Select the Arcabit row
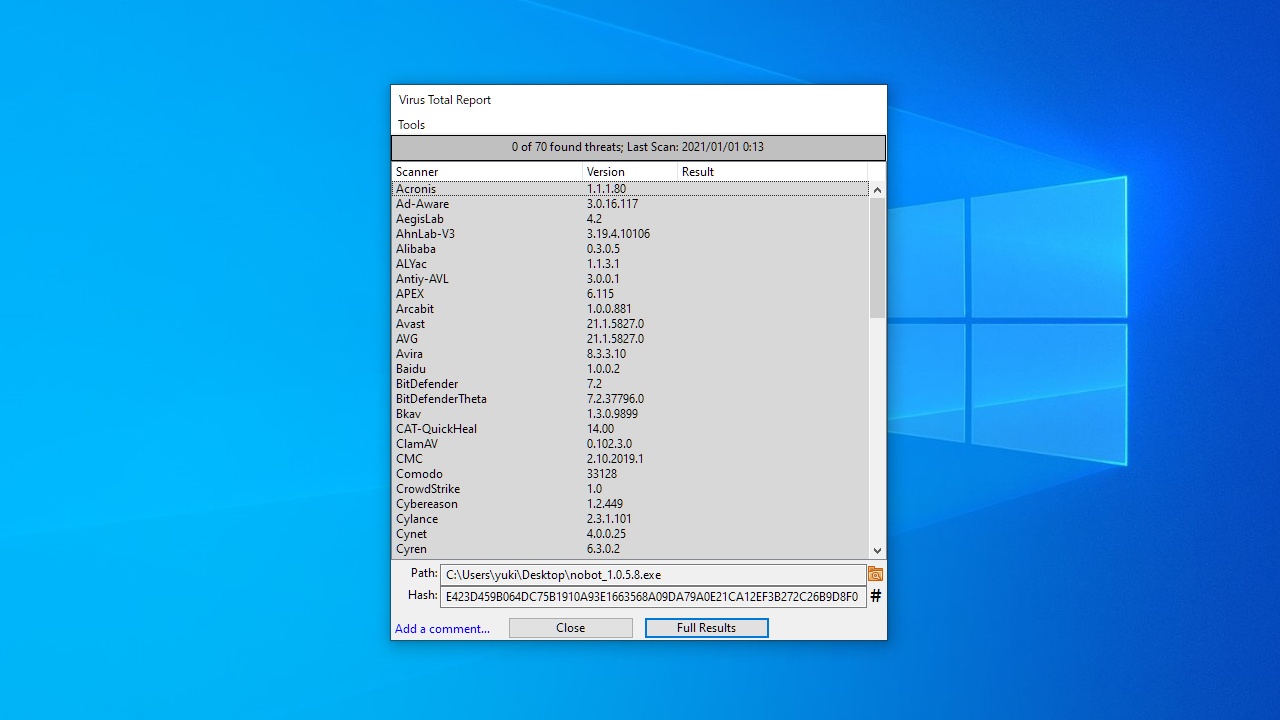 [630, 309]
